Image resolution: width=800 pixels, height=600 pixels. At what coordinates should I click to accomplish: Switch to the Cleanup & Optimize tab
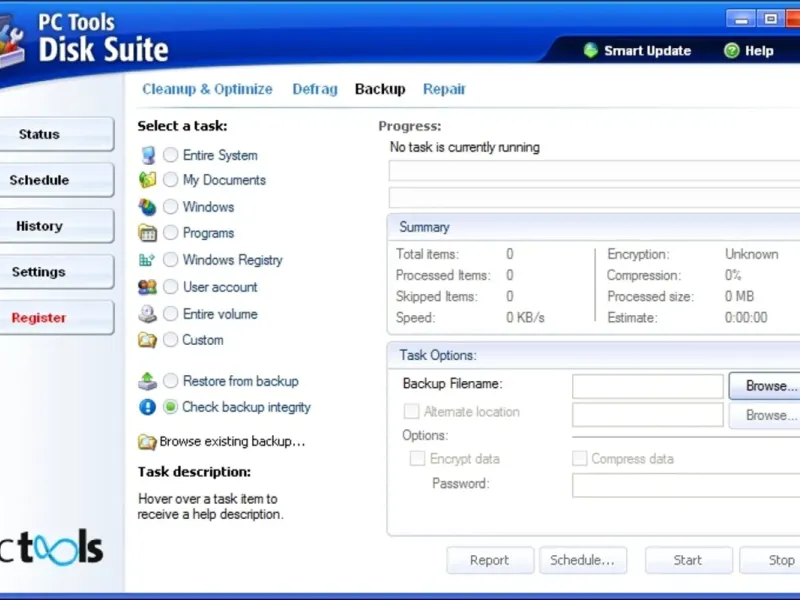coord(207,89)
